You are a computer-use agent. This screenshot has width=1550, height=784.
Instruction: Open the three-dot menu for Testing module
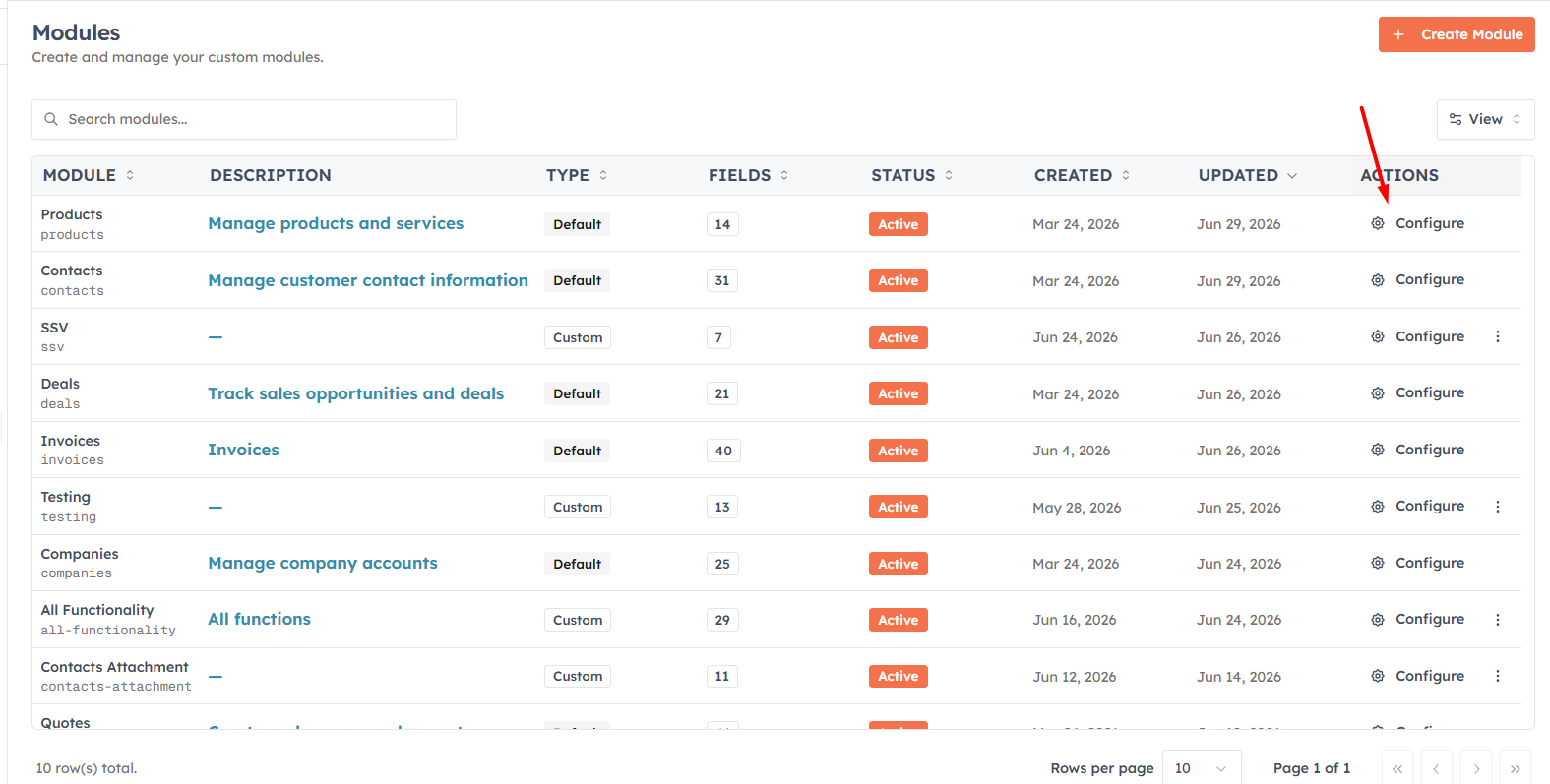1498,507
